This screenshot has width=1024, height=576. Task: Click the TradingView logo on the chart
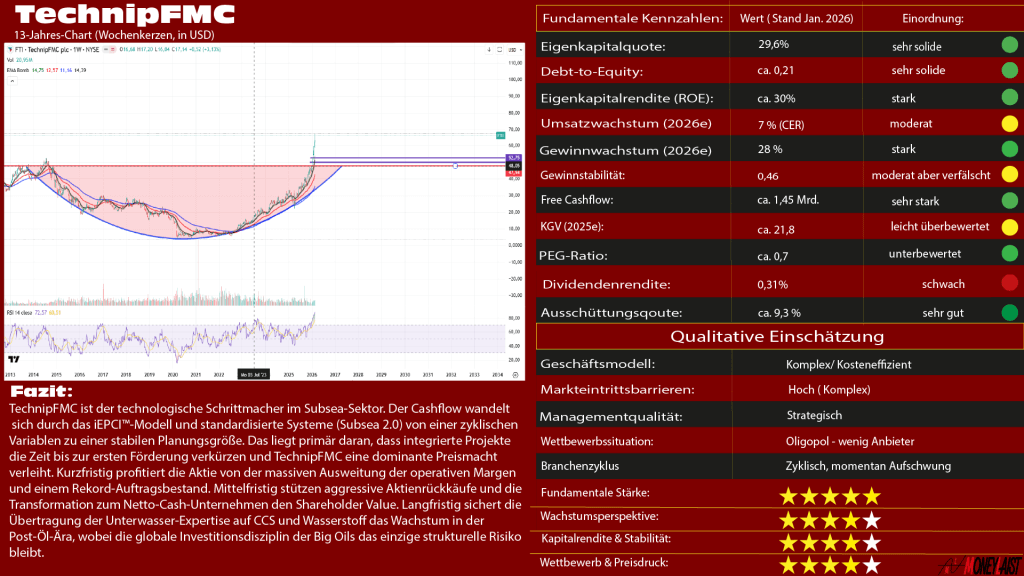click(x=14, y=358)
